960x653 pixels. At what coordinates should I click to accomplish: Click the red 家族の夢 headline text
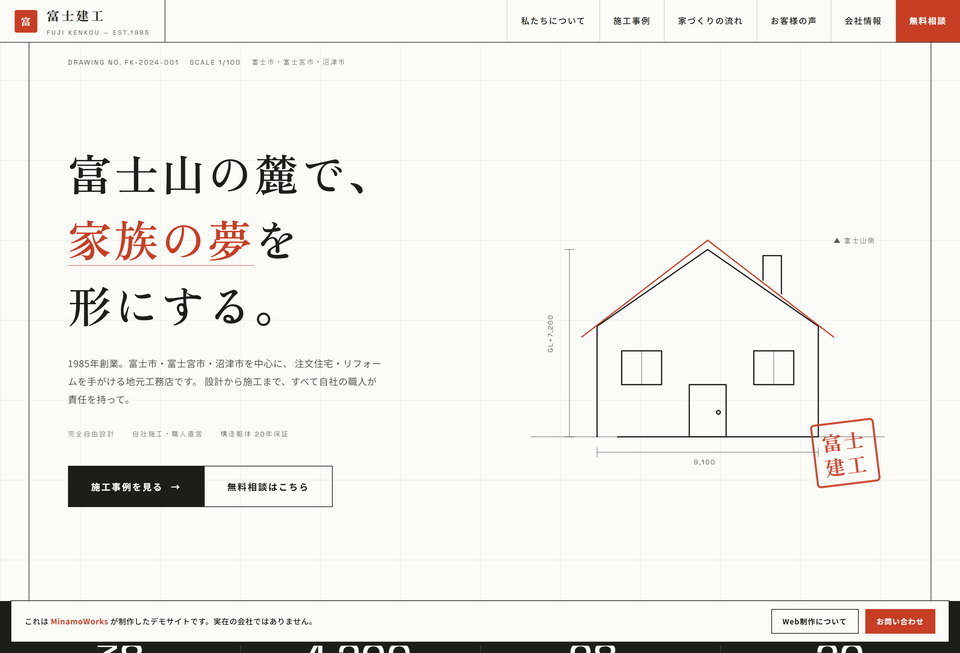pos(160,241)
